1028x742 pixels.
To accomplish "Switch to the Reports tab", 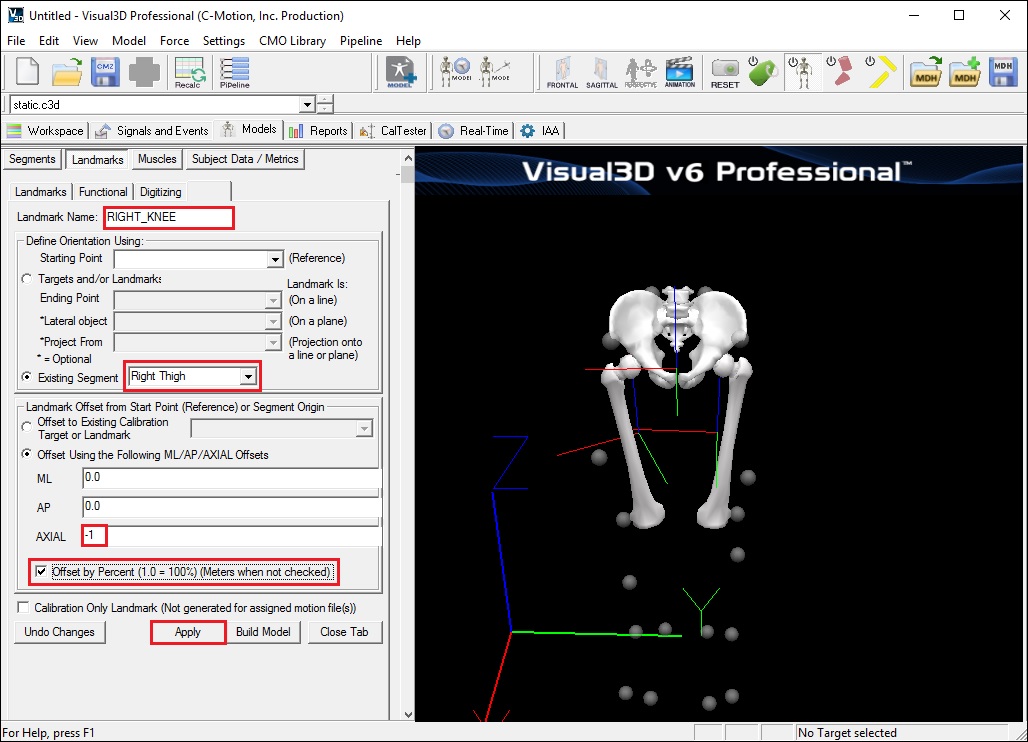I will click(x=319, y=130).
